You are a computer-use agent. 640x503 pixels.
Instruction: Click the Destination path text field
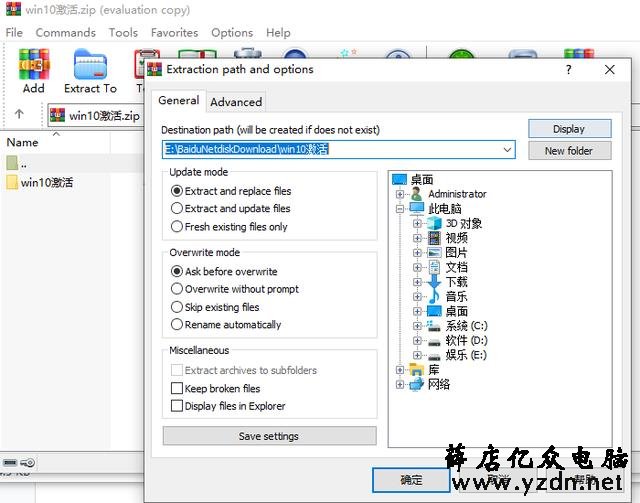pyautogui.click(x=338, y=149)
